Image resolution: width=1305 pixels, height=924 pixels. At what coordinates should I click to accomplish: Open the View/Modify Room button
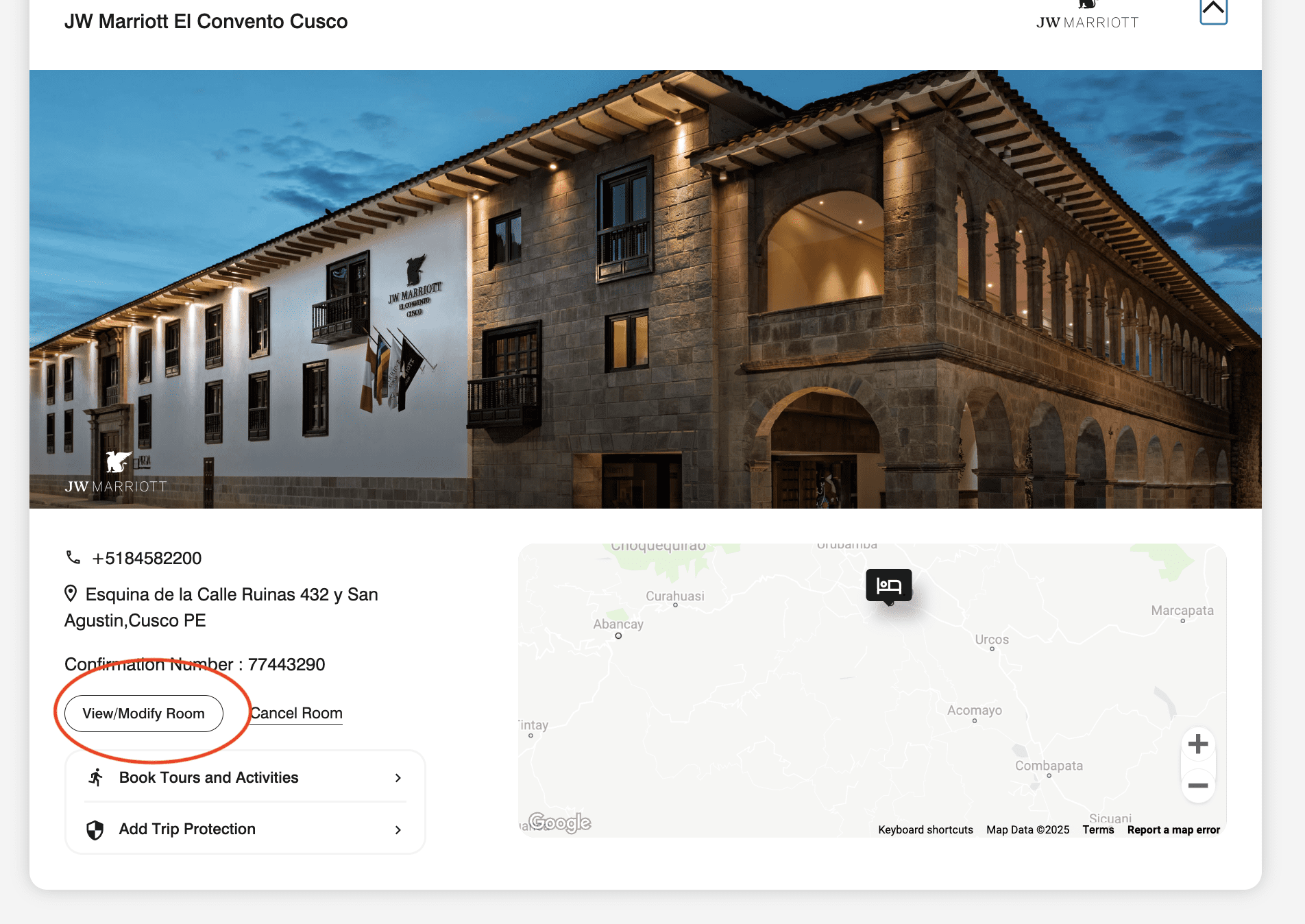coord(144,714)
